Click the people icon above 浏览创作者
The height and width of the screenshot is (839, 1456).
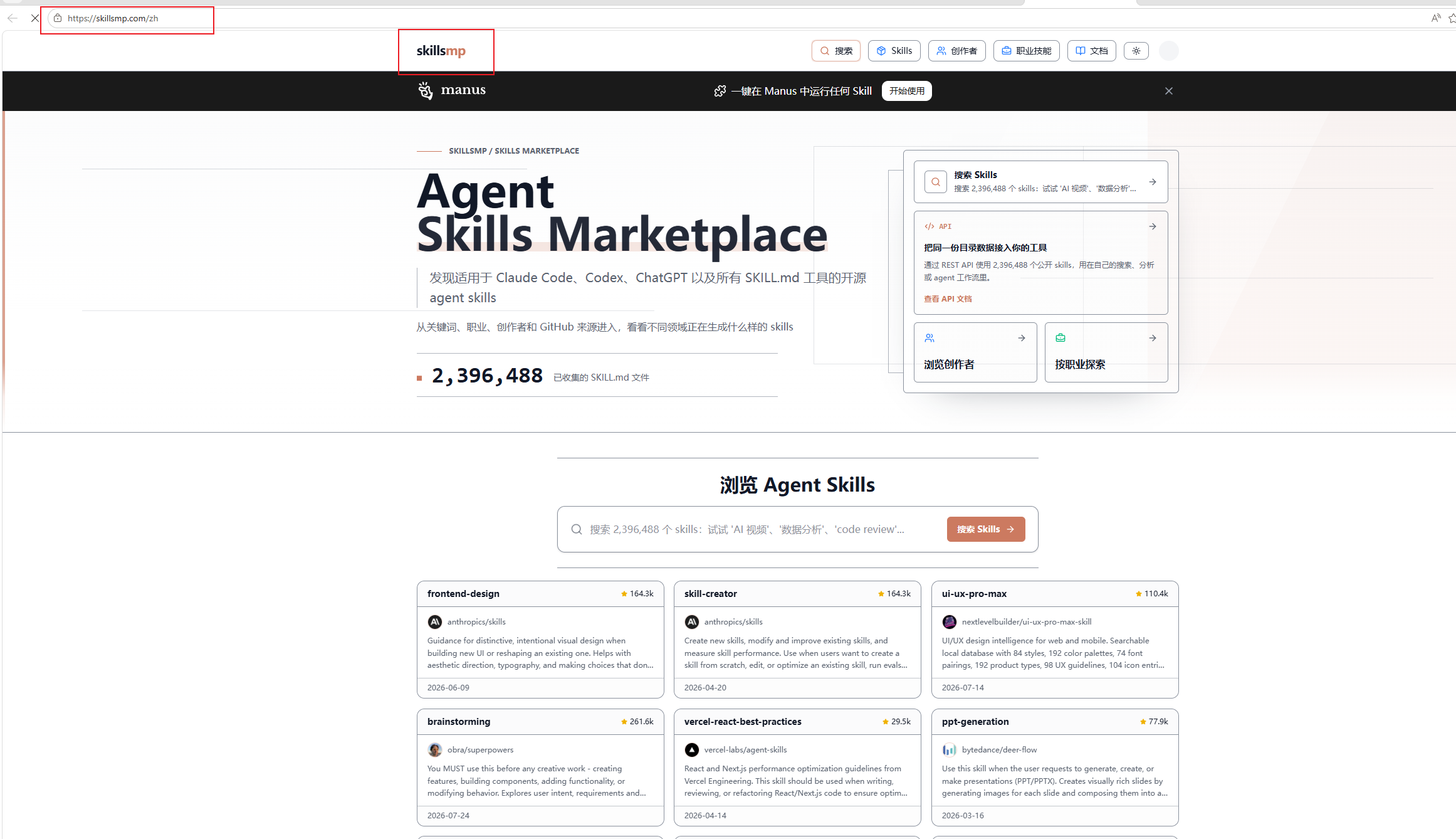(x=930, y=338)
